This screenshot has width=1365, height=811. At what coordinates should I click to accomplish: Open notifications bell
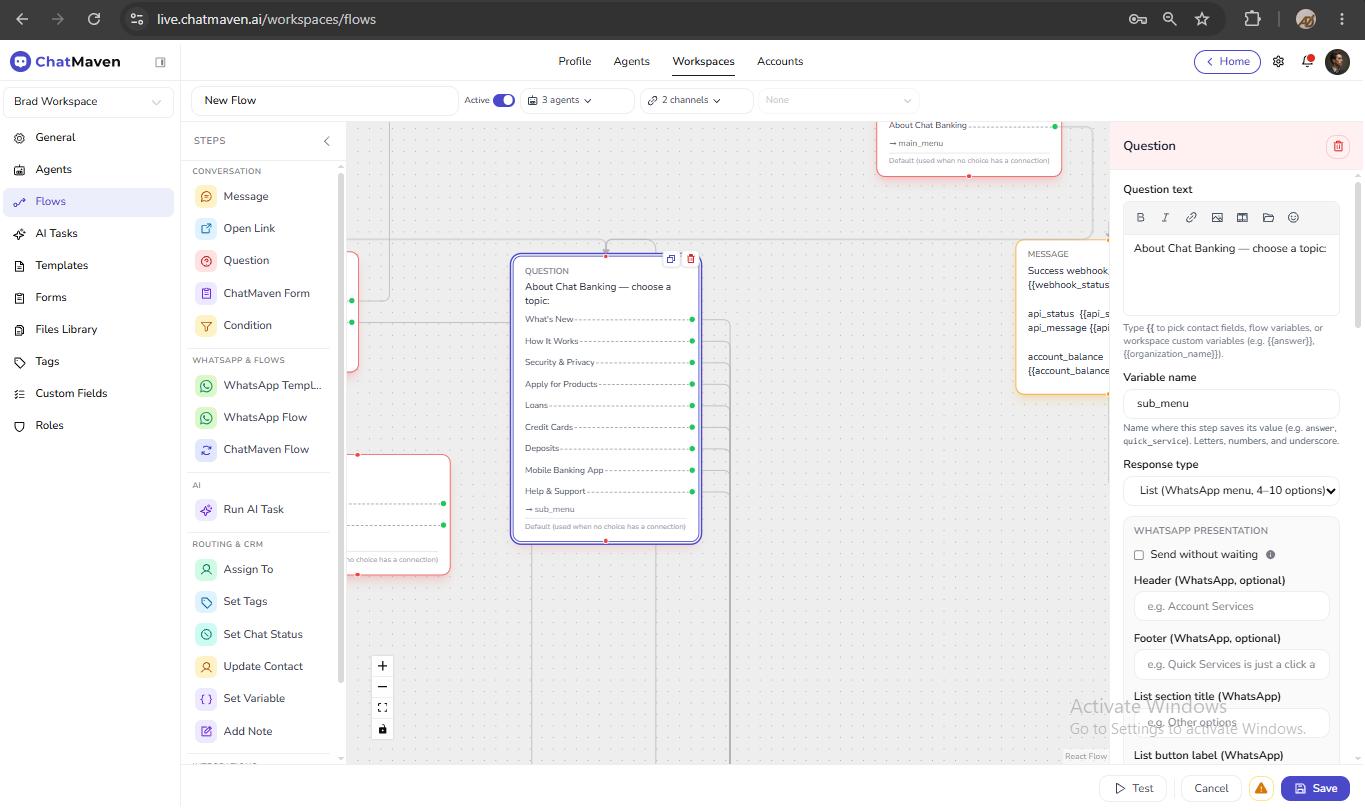point(1307,62)
